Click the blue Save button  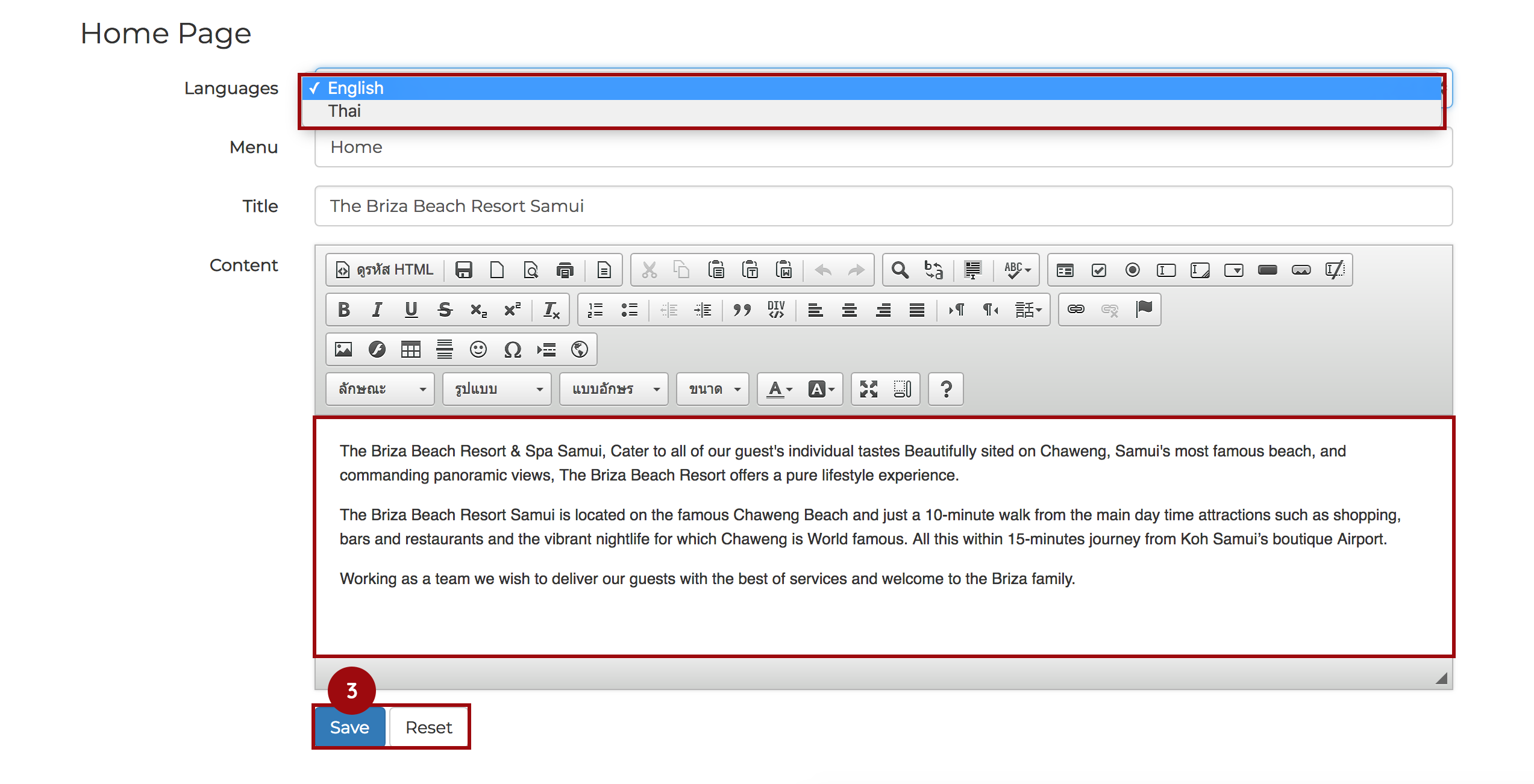coord(349,727)
